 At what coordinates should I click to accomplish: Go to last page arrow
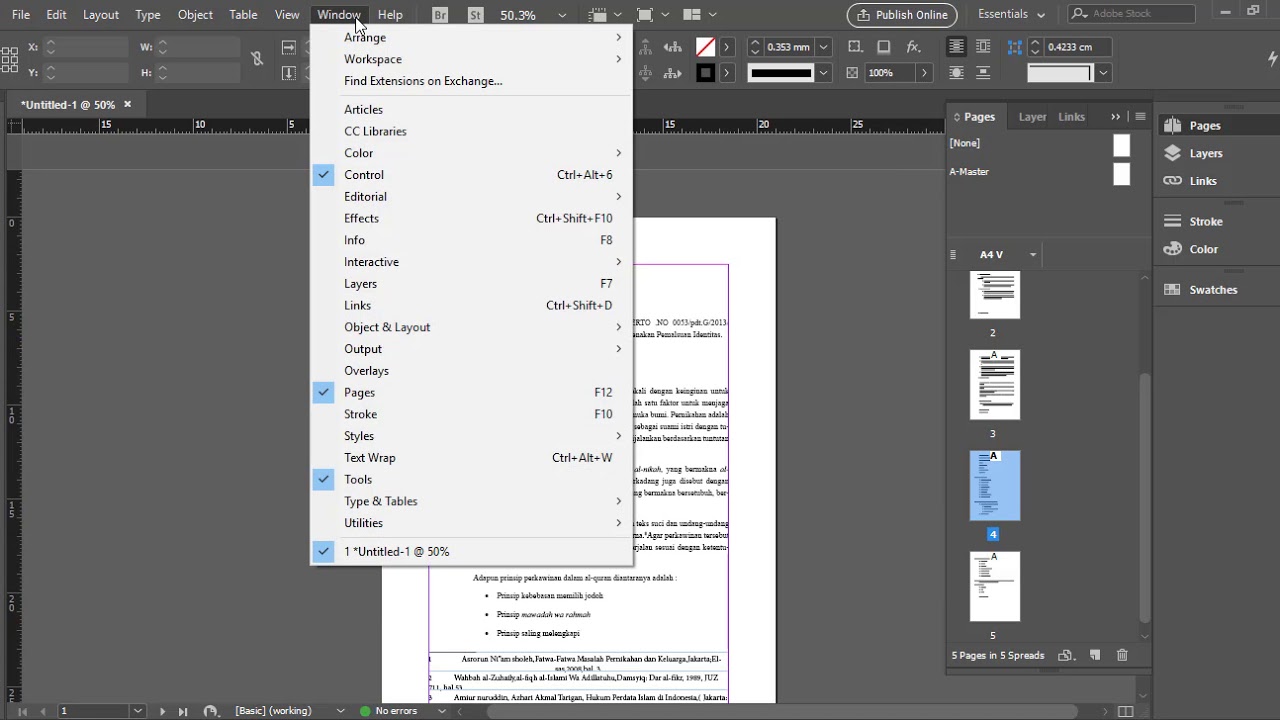[x=183, y=711]
